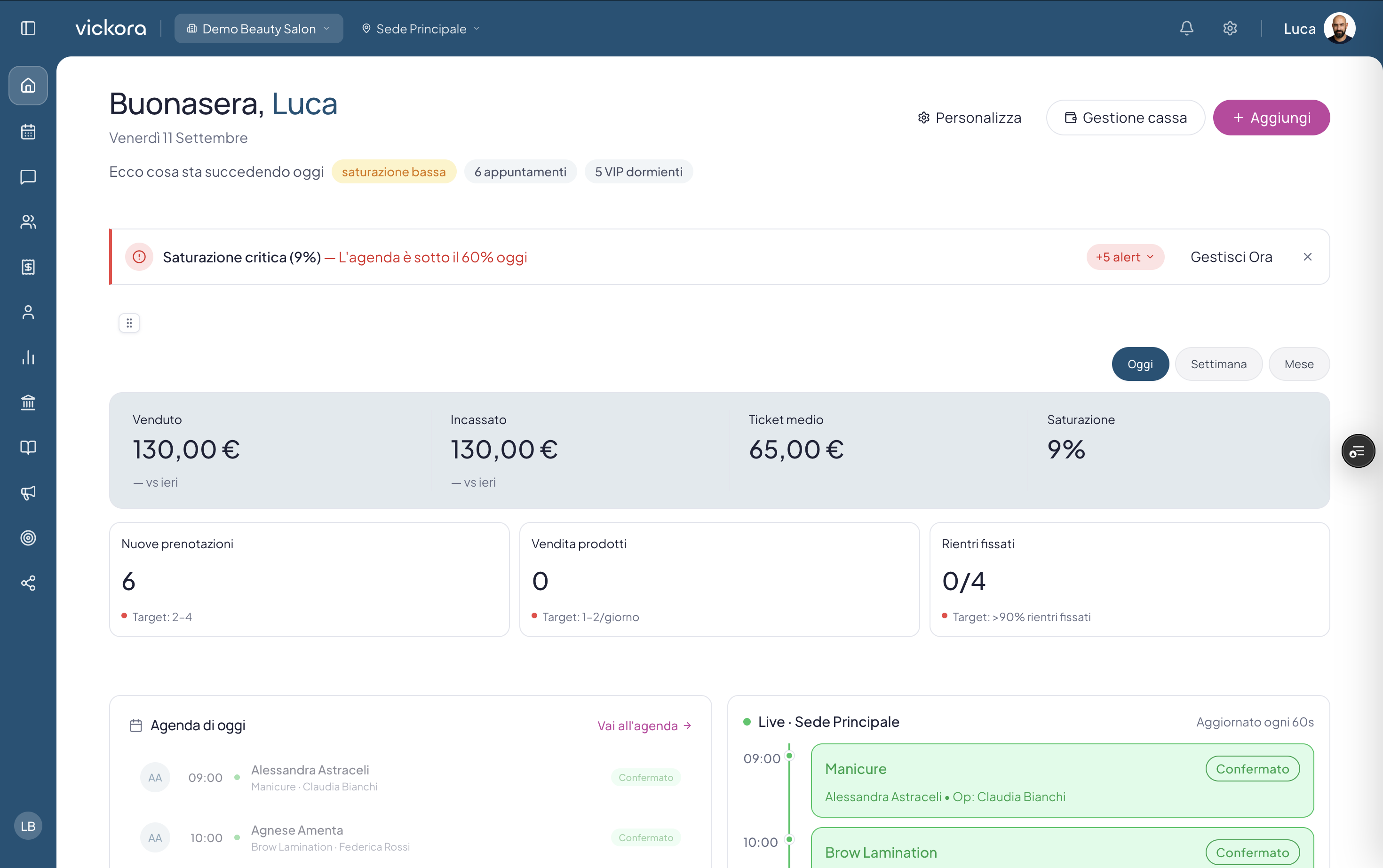
Task: Click Luca's profile avatar photo
Action: 1339,28
